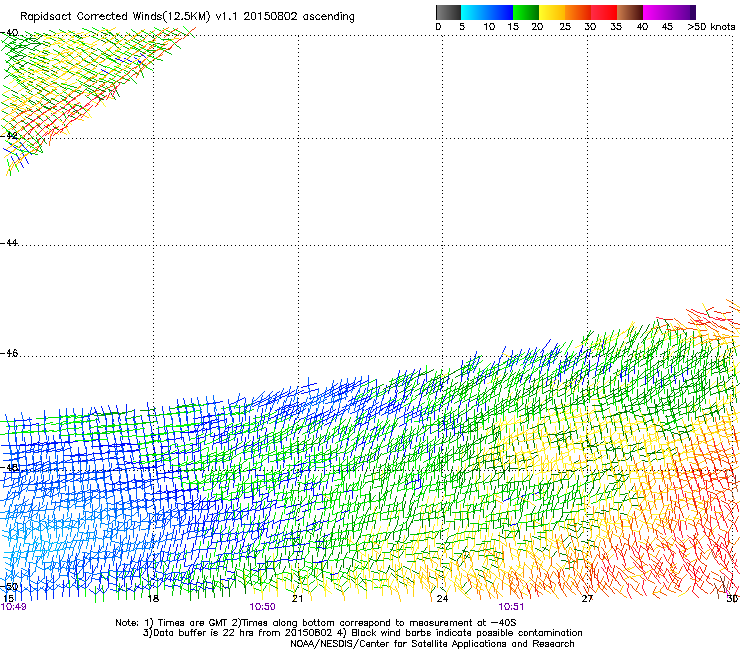Click the legend tick label 25
The width and height of the screenshot is (740, 650).
click(x=565, y=27)
